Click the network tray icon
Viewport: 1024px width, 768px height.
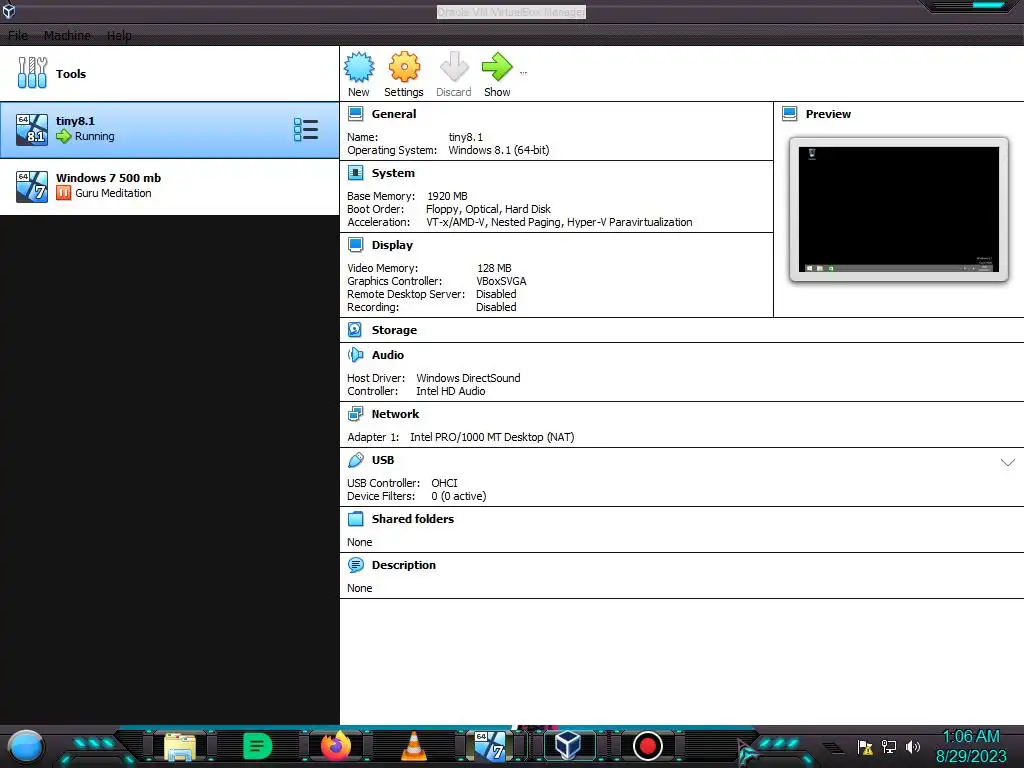click(x=889, y=746)
